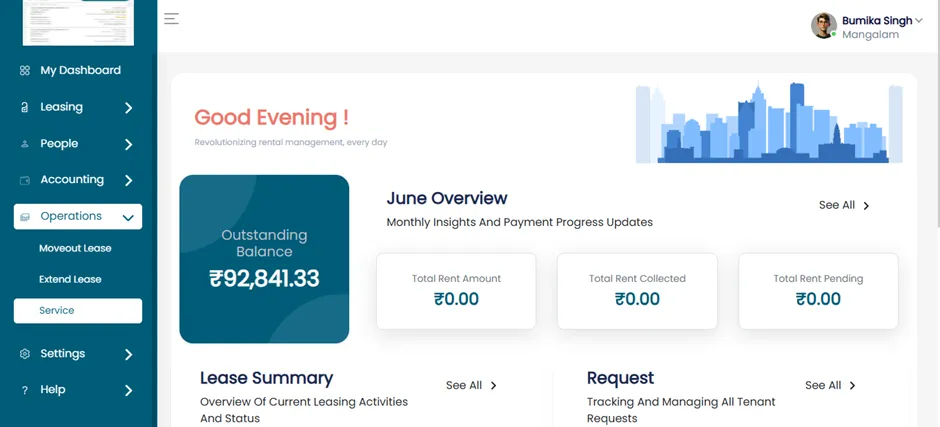Click the Accounting wallet icon

pos(25,180)
